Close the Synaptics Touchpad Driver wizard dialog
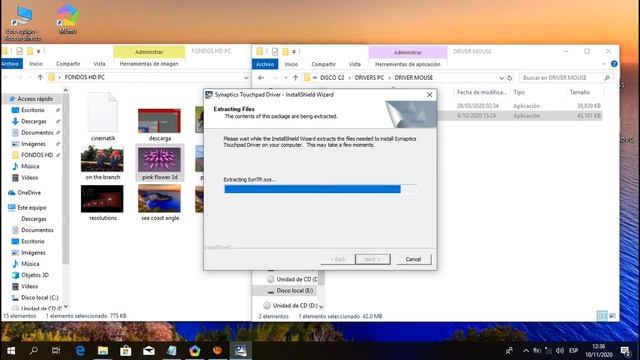This screenshot has height=360, width=640. 429,95
